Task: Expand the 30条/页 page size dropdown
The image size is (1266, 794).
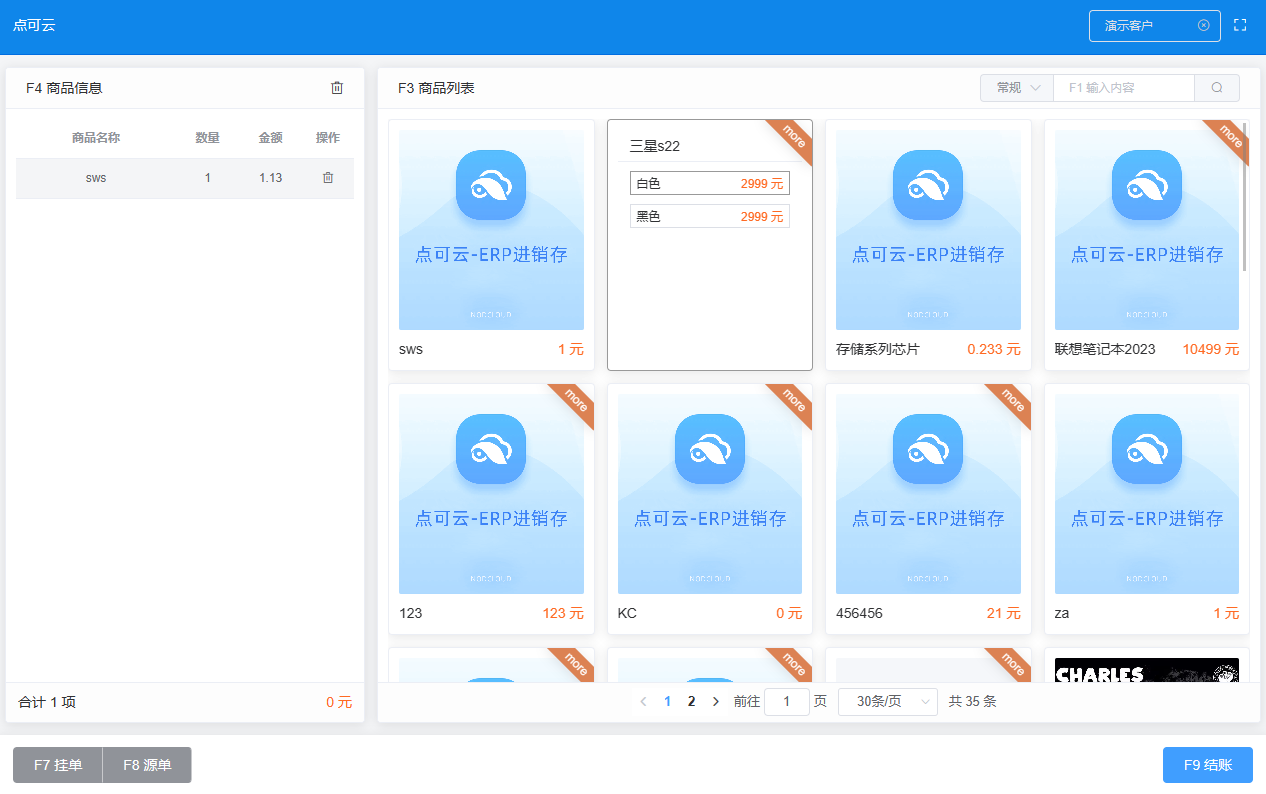Action: pos(887,702)
